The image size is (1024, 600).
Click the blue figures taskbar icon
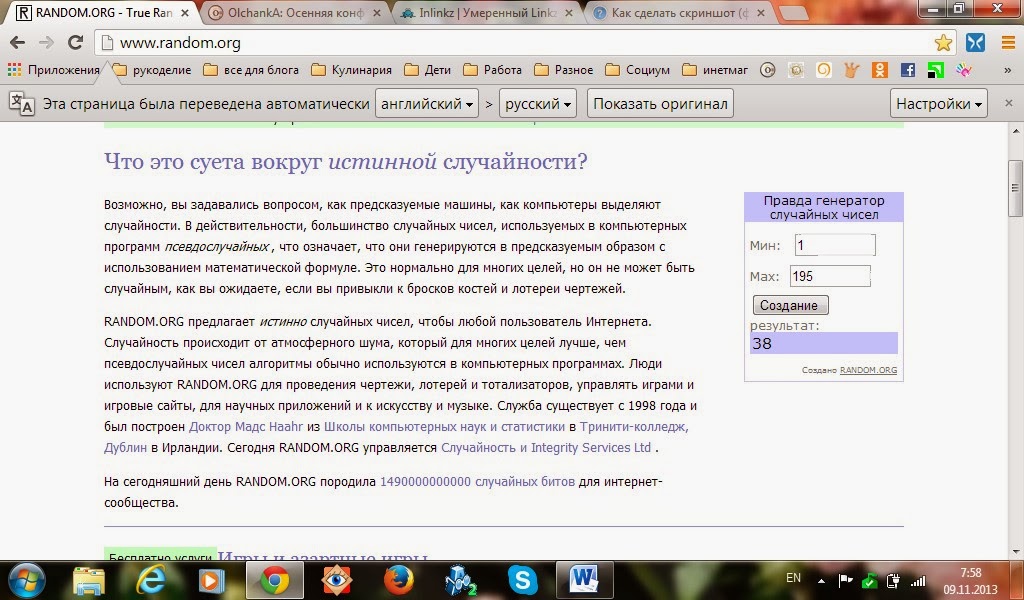tap(461, 580)
